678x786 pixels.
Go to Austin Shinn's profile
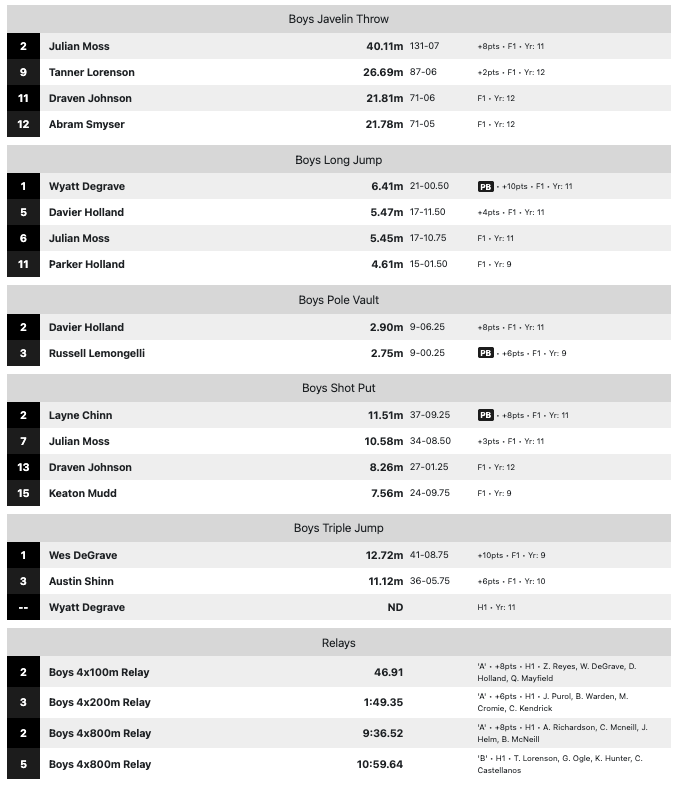point(81,581)
